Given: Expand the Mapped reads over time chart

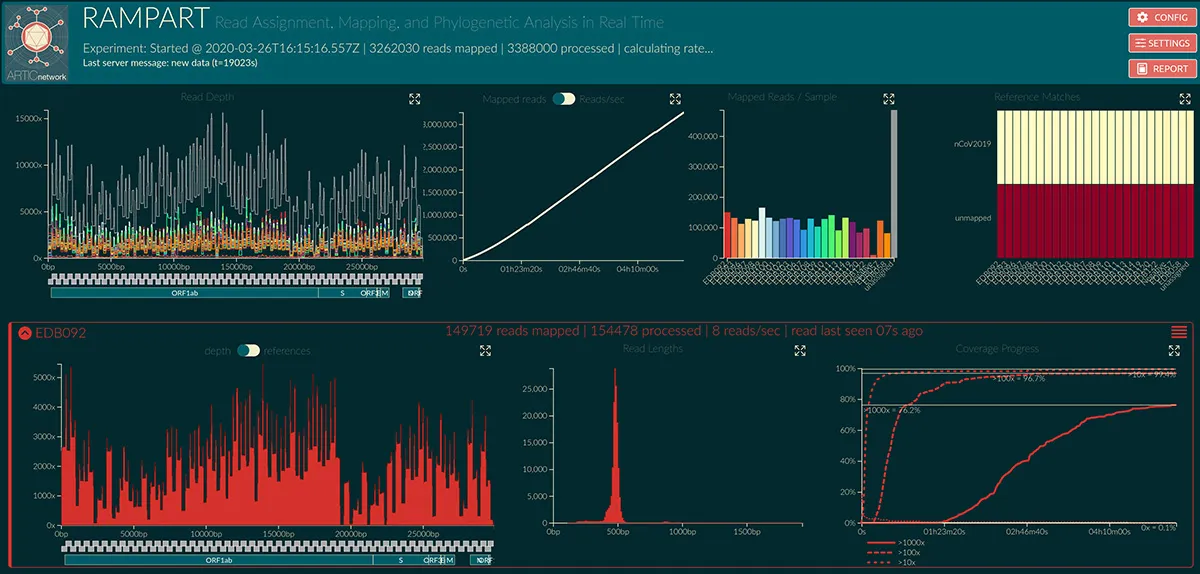Looking at the screenshot, I should pyautogui.click(x=675, y=99).
